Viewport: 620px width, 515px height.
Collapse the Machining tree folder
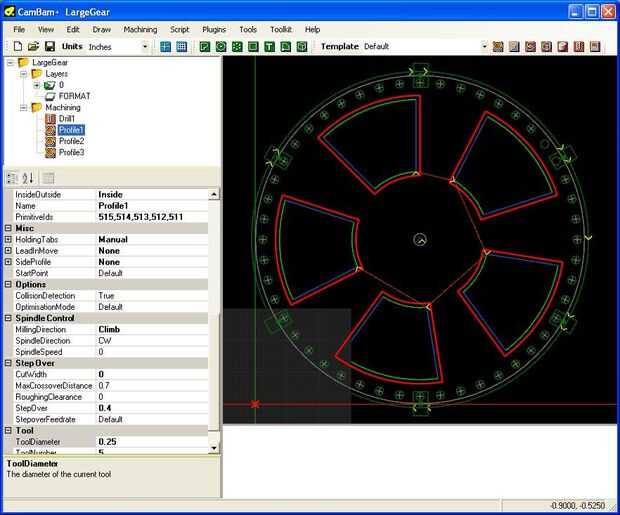(23, 107)
